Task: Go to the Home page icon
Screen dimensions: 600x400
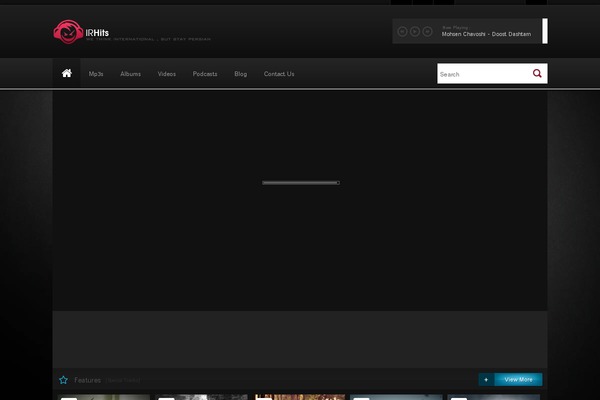Action: [67, 73]
